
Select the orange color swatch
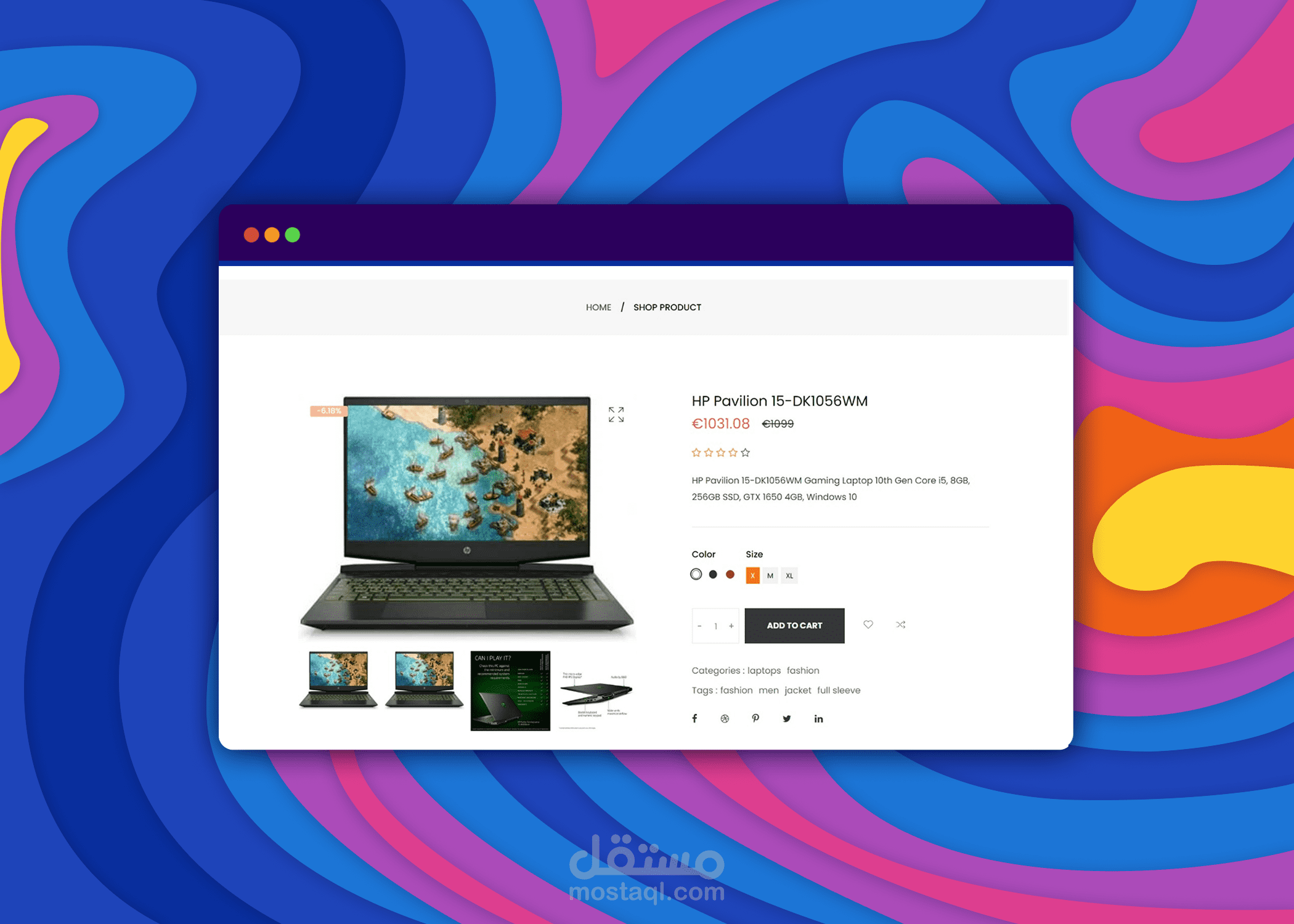730,574
